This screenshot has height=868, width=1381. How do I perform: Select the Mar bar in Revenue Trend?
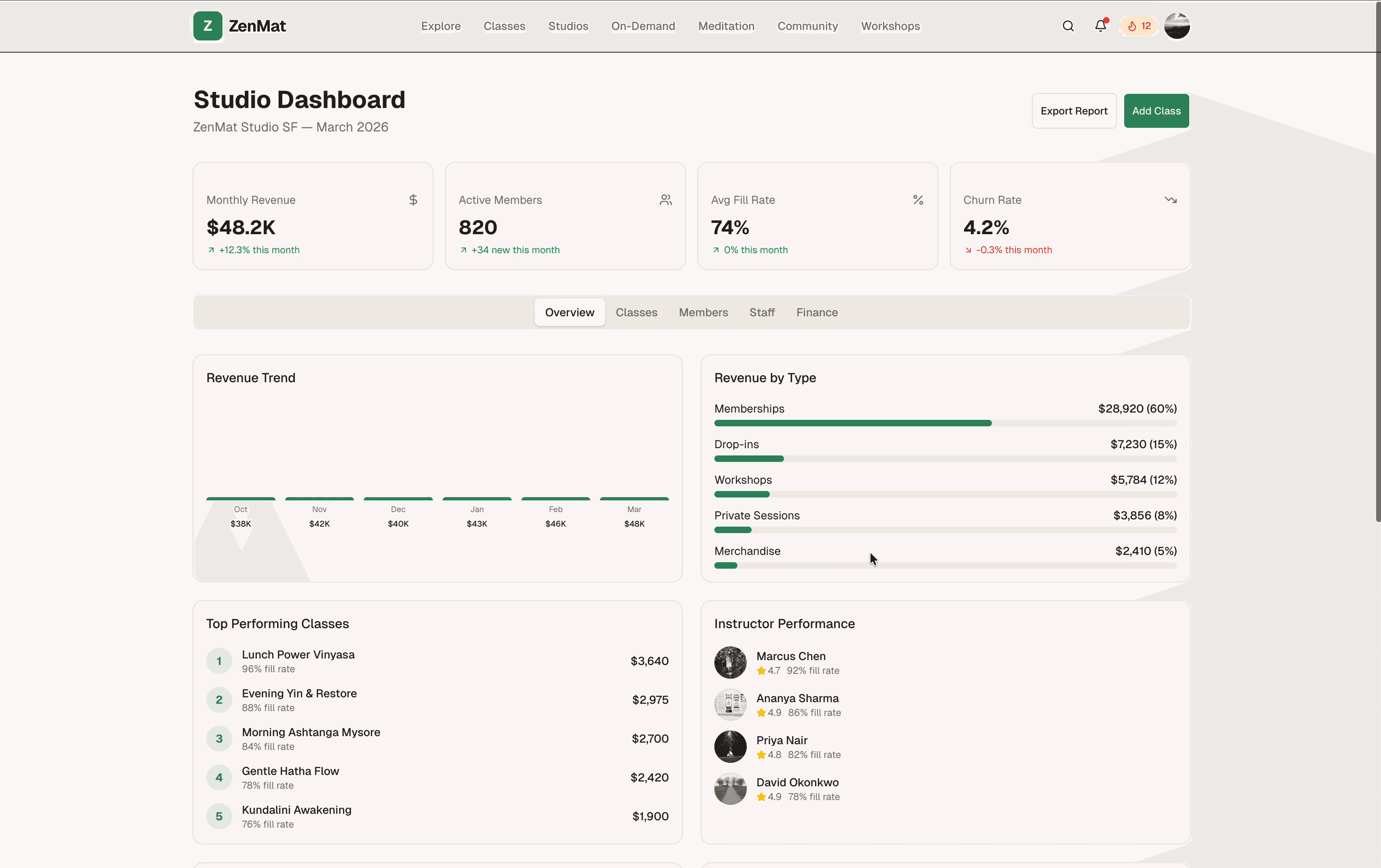click(634, 498)
